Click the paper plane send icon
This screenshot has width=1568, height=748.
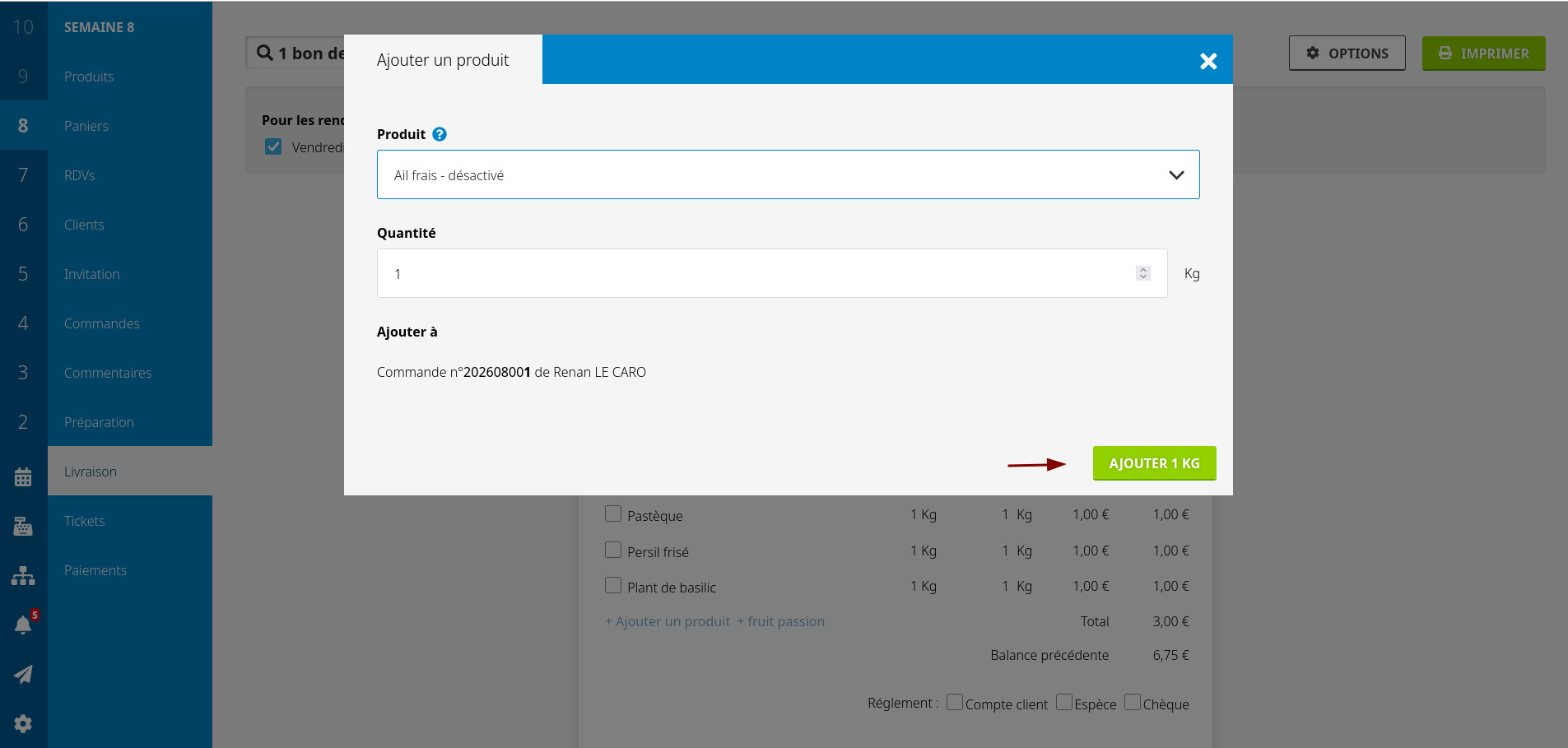(23, 675)
